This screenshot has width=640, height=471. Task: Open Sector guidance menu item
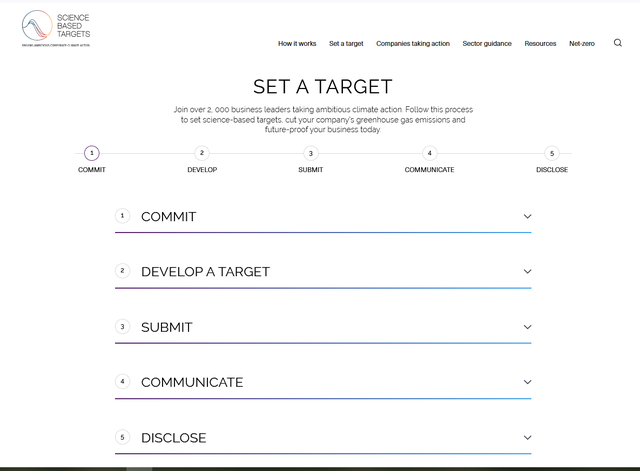[487, 44]
